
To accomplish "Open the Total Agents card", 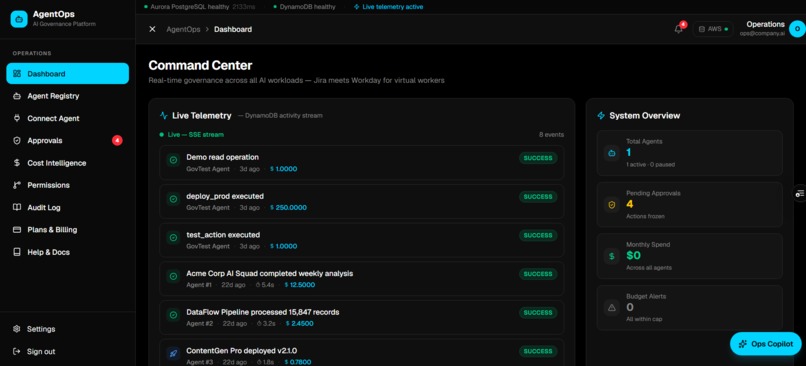I will (x=690, y=153).
